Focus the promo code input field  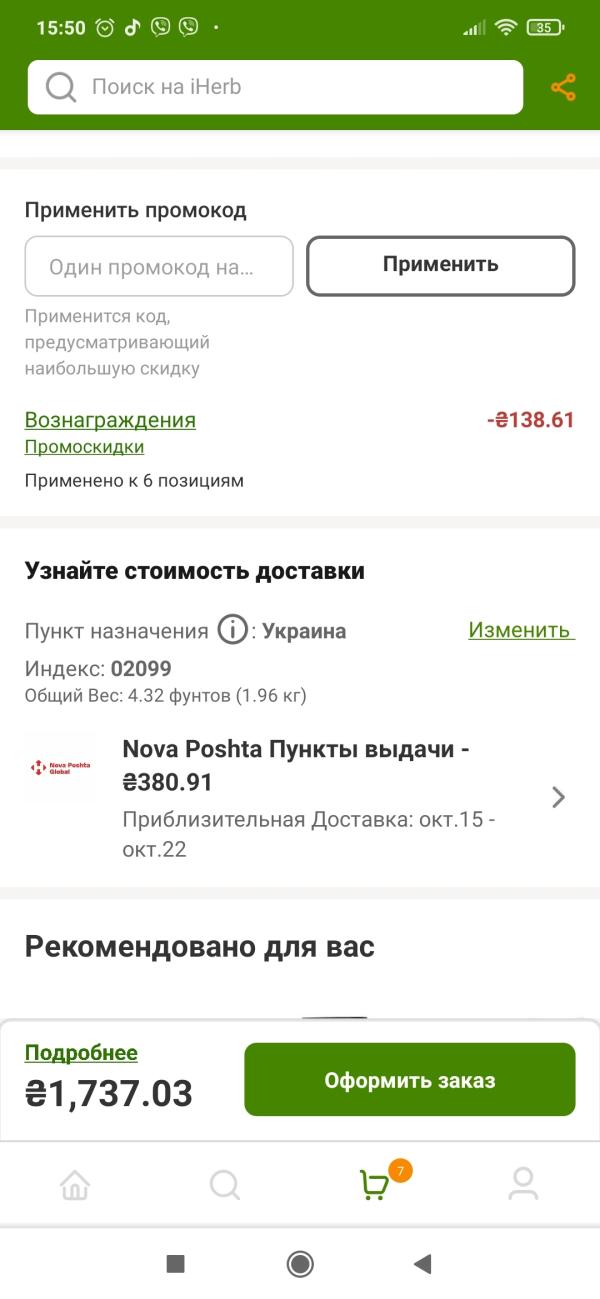pos(159,266)
